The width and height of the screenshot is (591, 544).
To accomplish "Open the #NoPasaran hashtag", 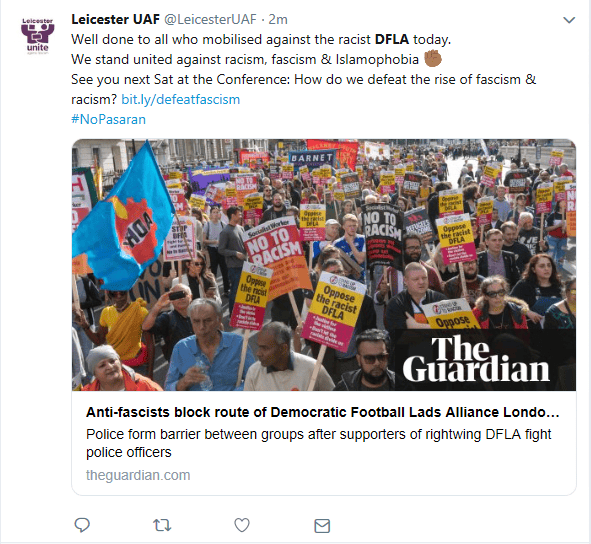I will (108, 120).
